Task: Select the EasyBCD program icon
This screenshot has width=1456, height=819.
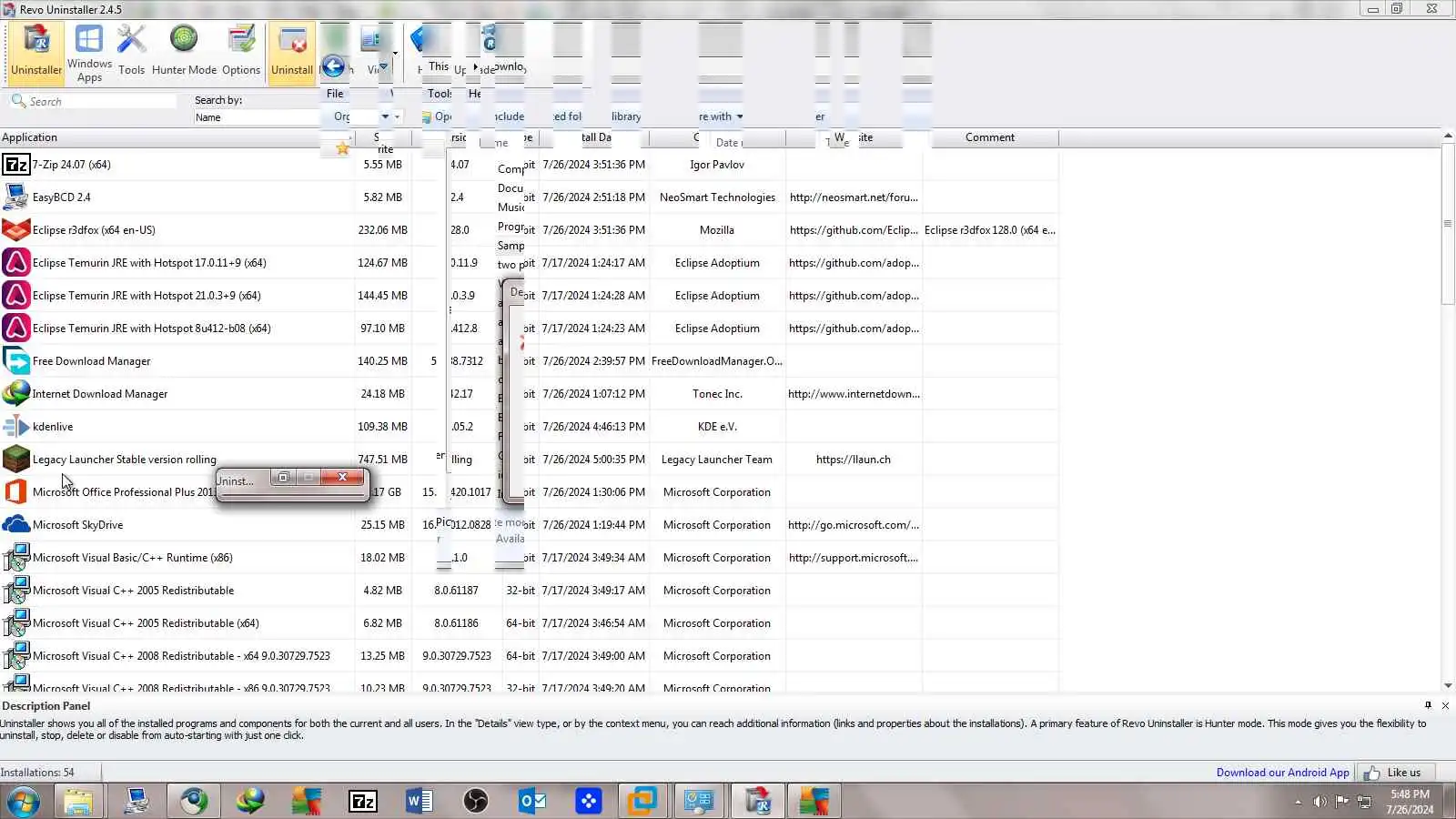Action: pyautogui.click(x=16, y=197)
